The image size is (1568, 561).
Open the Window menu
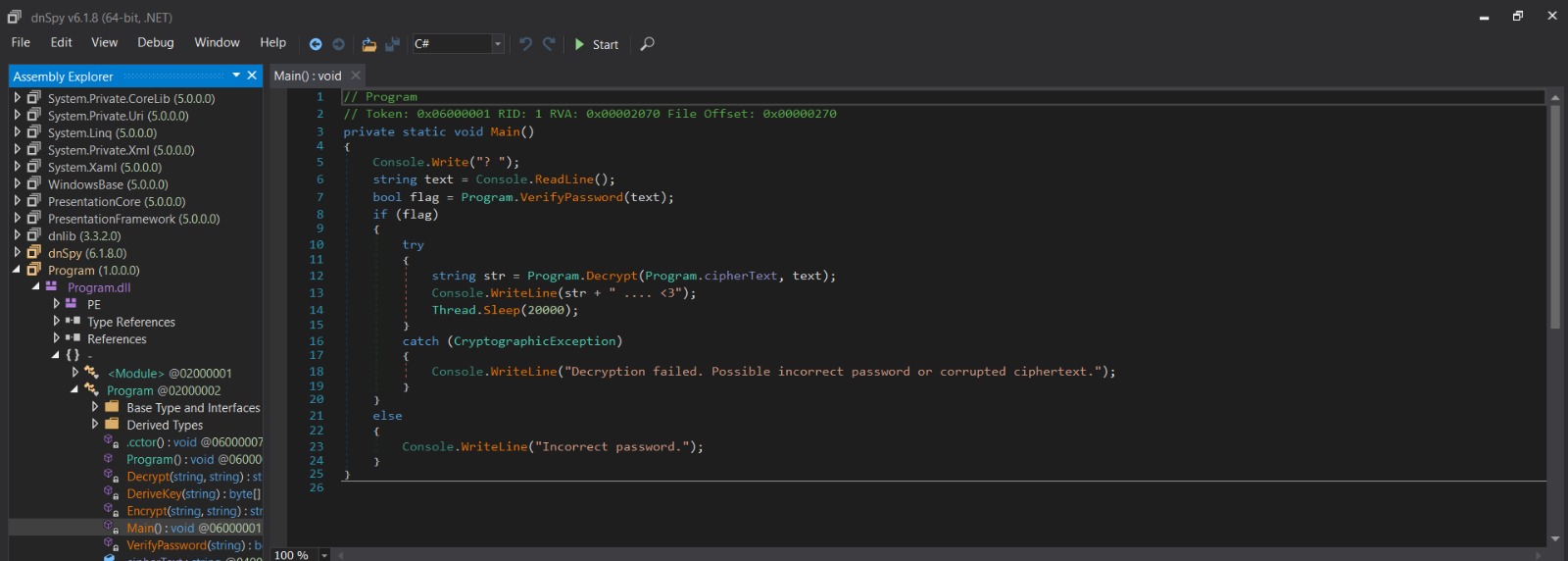pyautogui.click(x=217, y=42)
